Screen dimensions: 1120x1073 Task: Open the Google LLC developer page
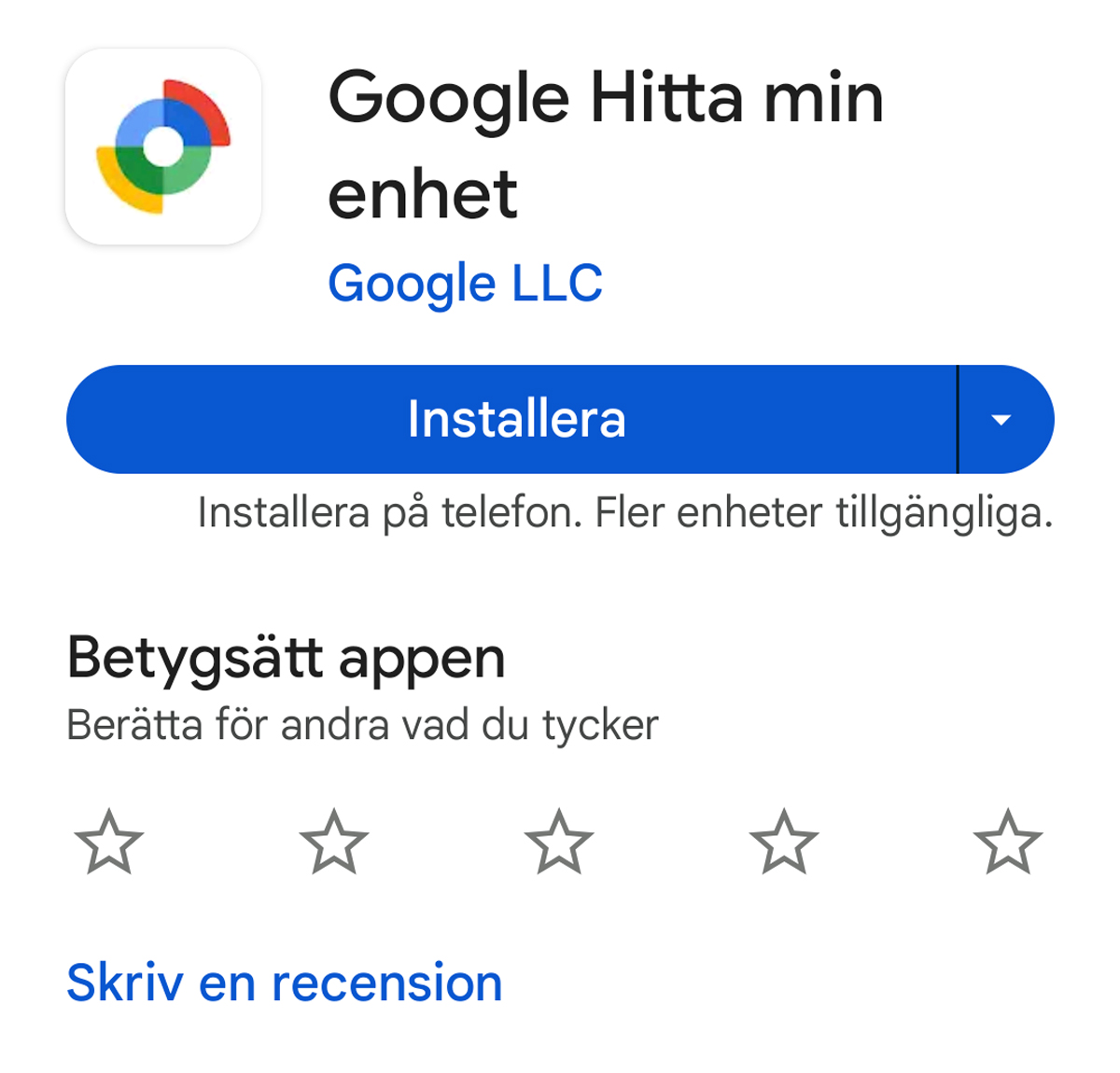click(x=465, y=284)
